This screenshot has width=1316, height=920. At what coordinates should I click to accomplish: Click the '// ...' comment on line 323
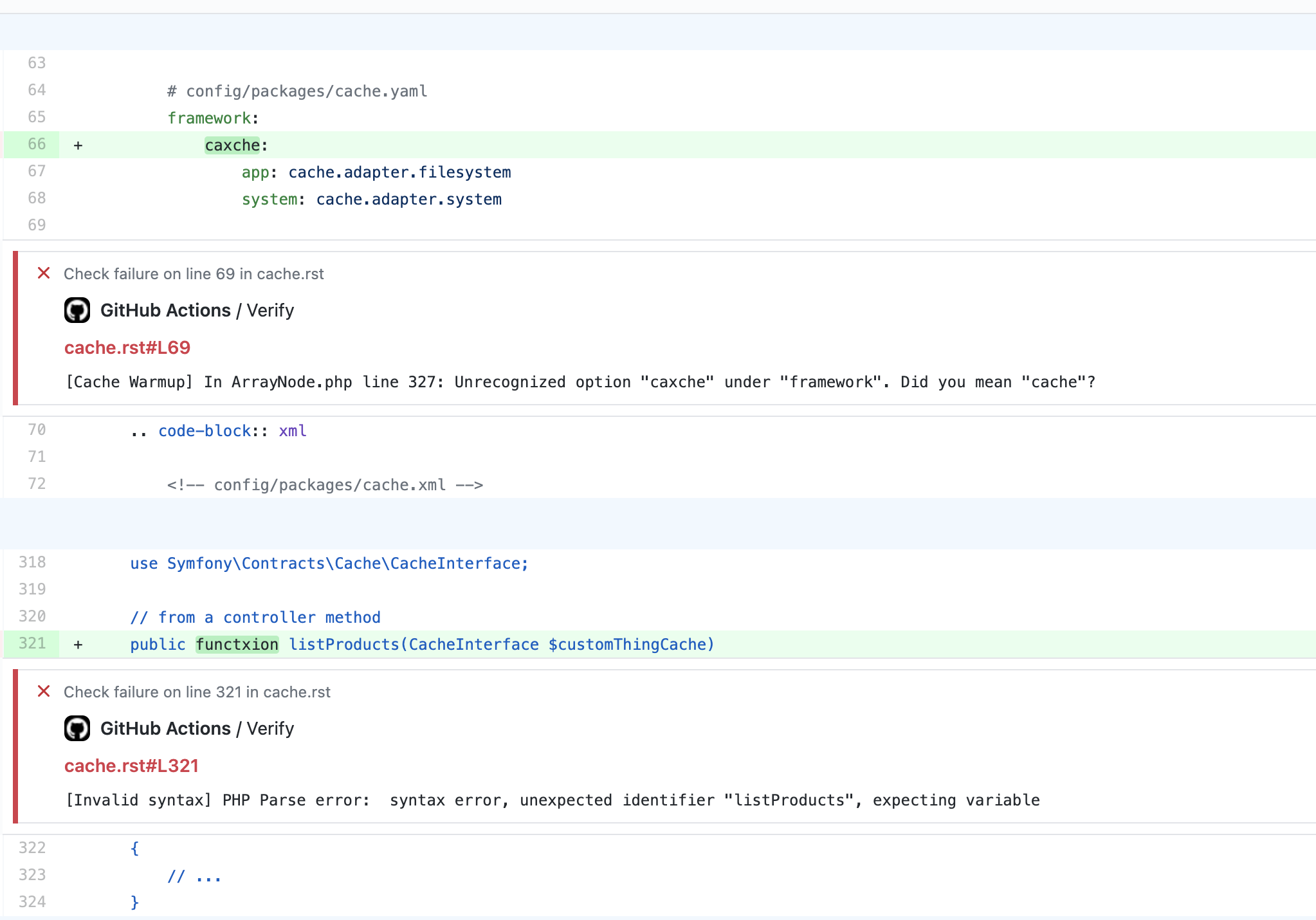click(x=194, y=876)
